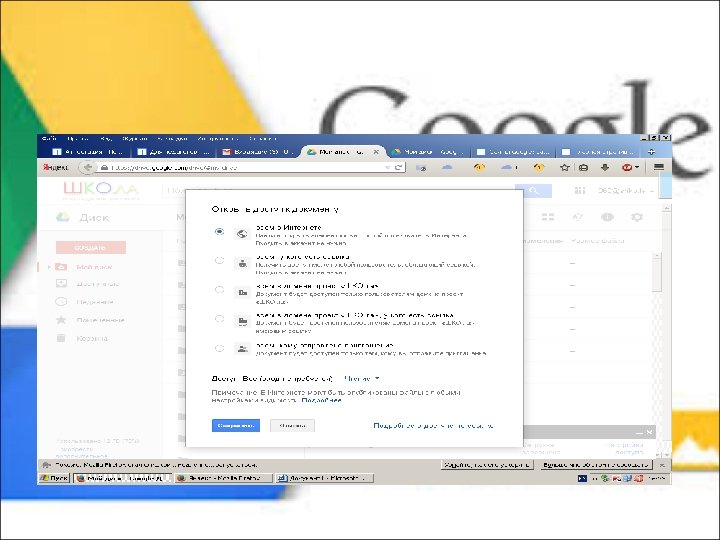Click the bookmark star icon in toolbar
Image resolution: width=720 pixels, height=540 pixels.
pyautogui.click(x=564, y=168)
